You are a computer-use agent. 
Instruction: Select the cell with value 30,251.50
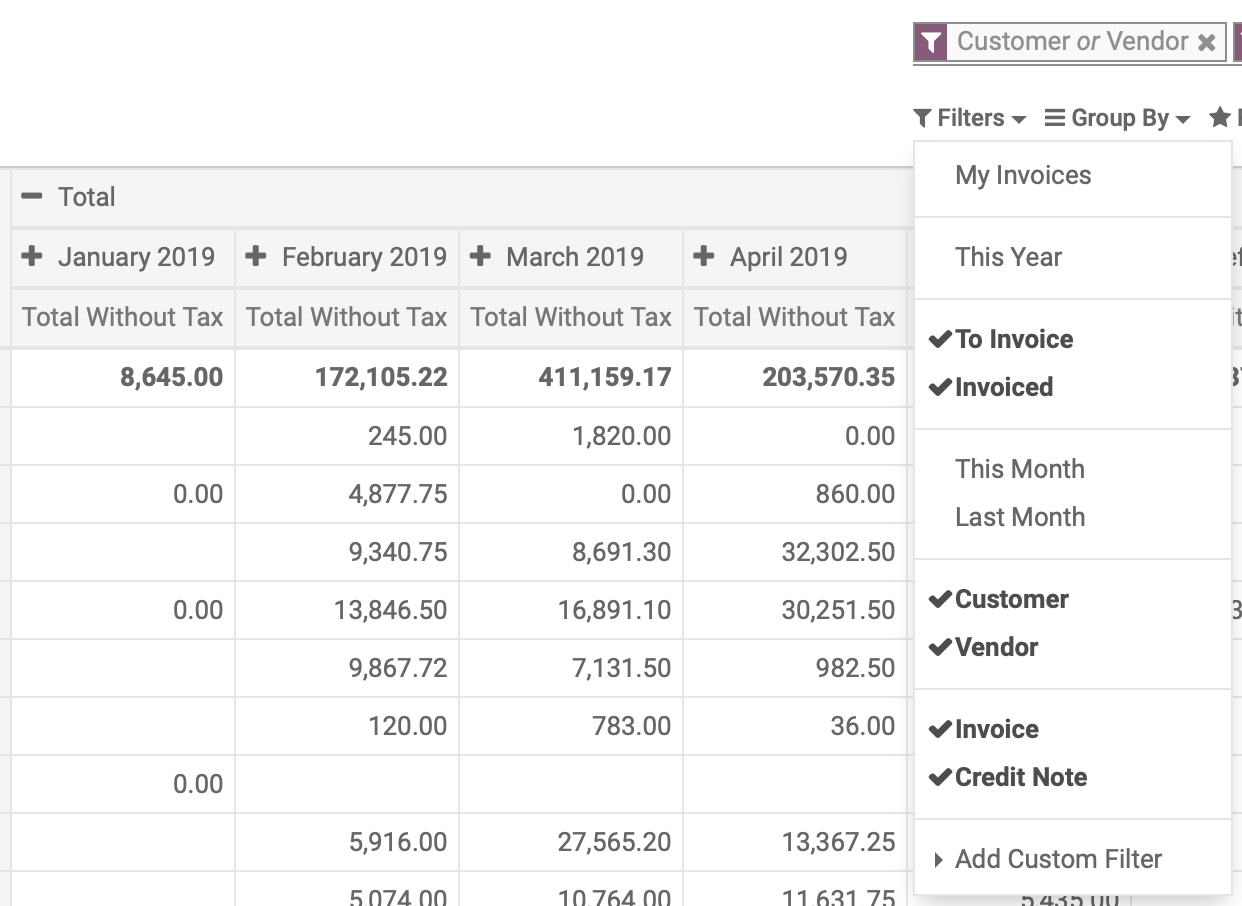click(795, 610)
